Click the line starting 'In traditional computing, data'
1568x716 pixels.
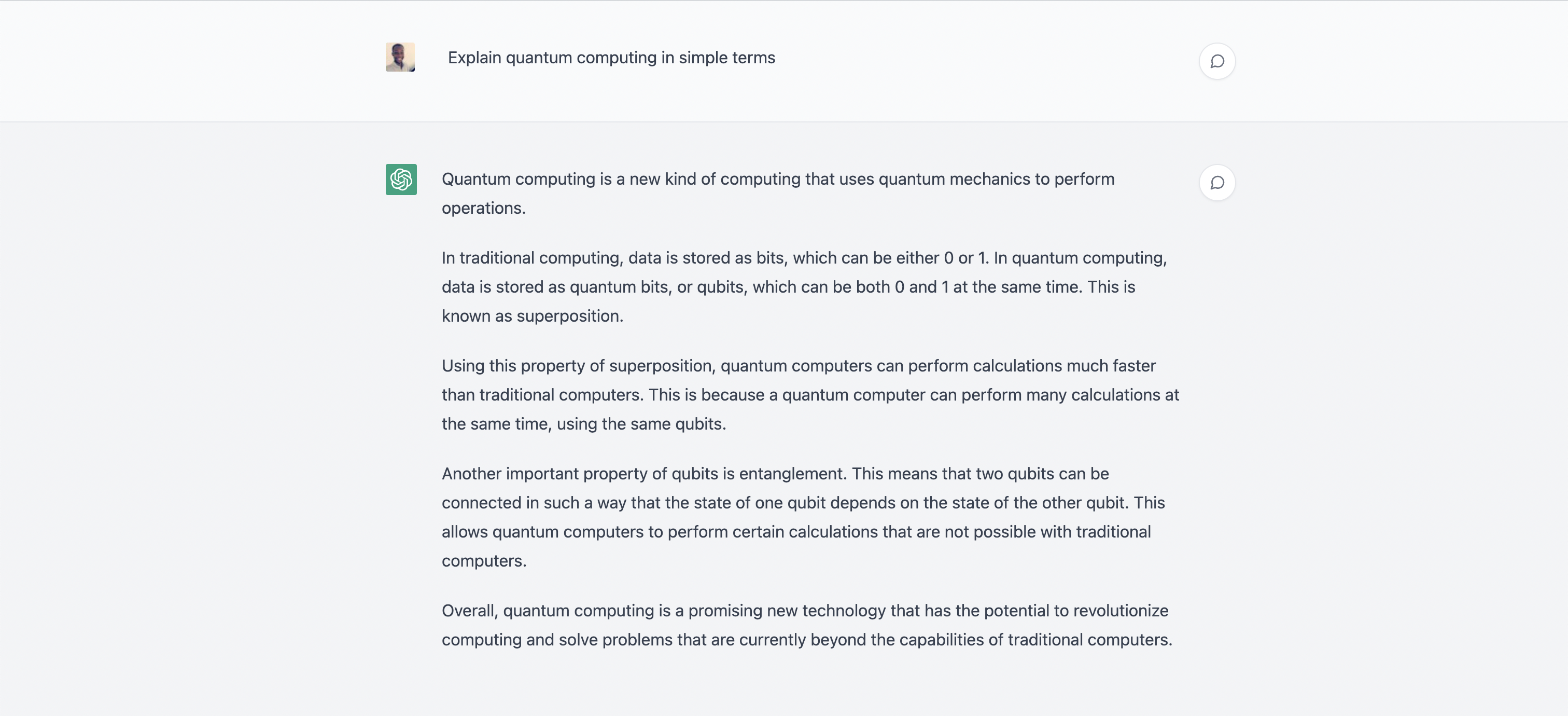(x=804, y=258)
